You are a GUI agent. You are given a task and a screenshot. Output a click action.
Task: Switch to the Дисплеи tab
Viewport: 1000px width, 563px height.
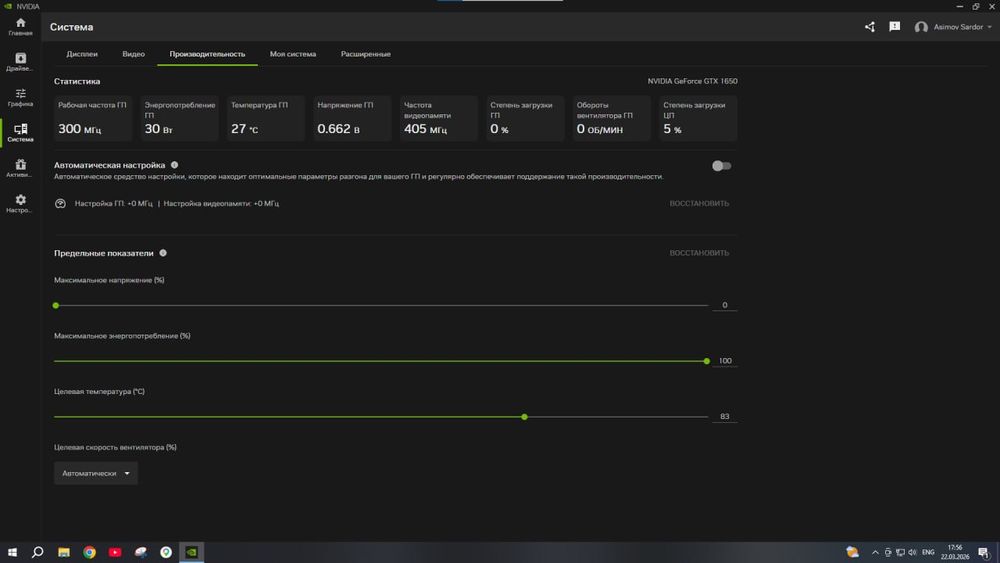(82, 54)
